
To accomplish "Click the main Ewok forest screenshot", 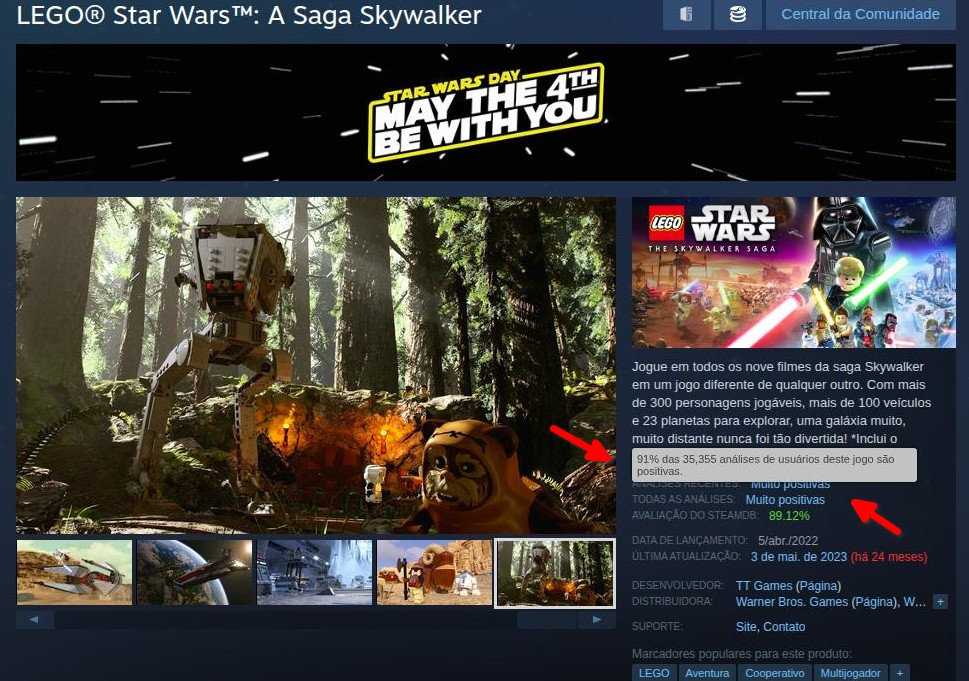I will 316,365.
